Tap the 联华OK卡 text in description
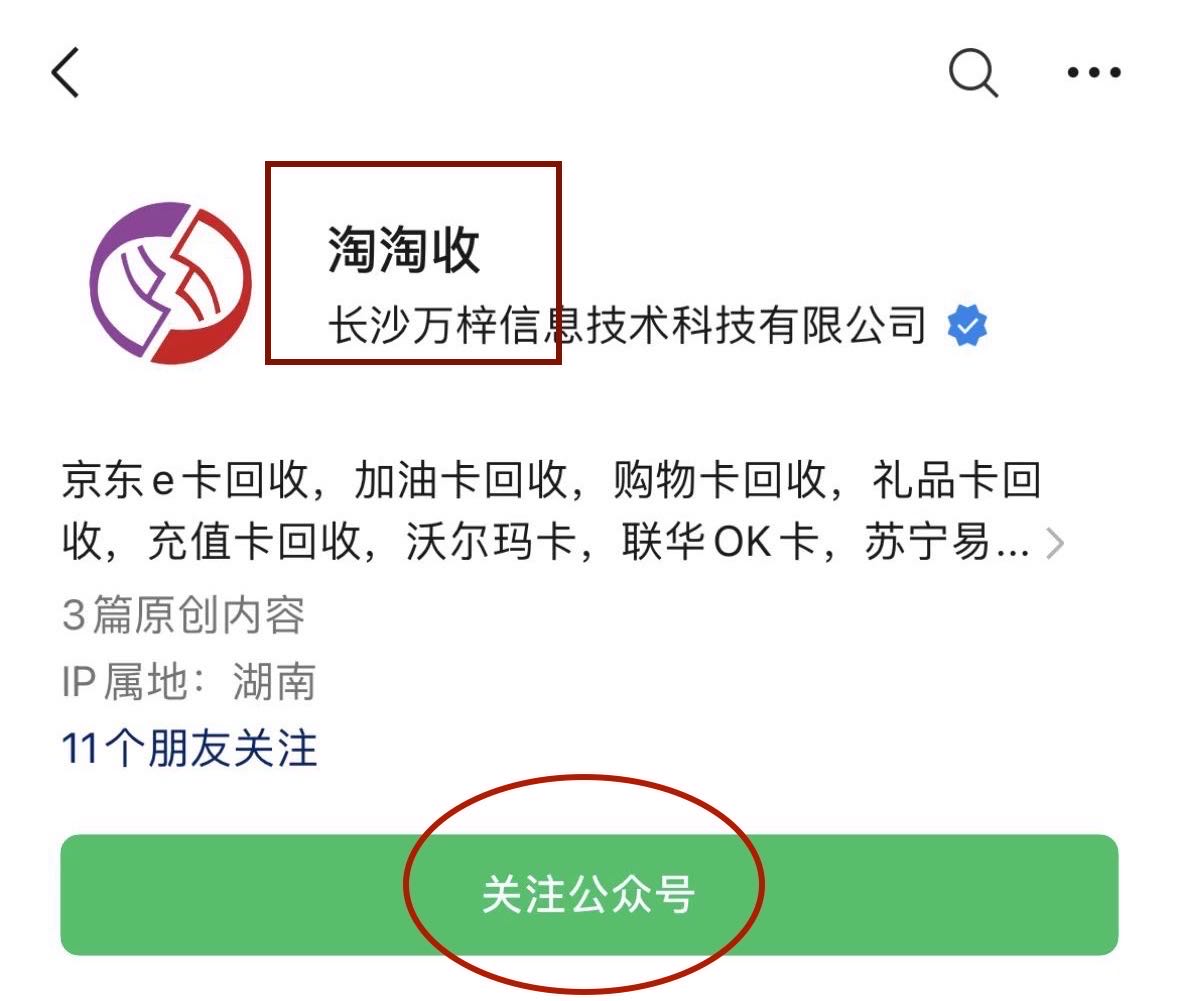Image resolution: width=1179 pixels, height=1001 pixels. point(720,542)
